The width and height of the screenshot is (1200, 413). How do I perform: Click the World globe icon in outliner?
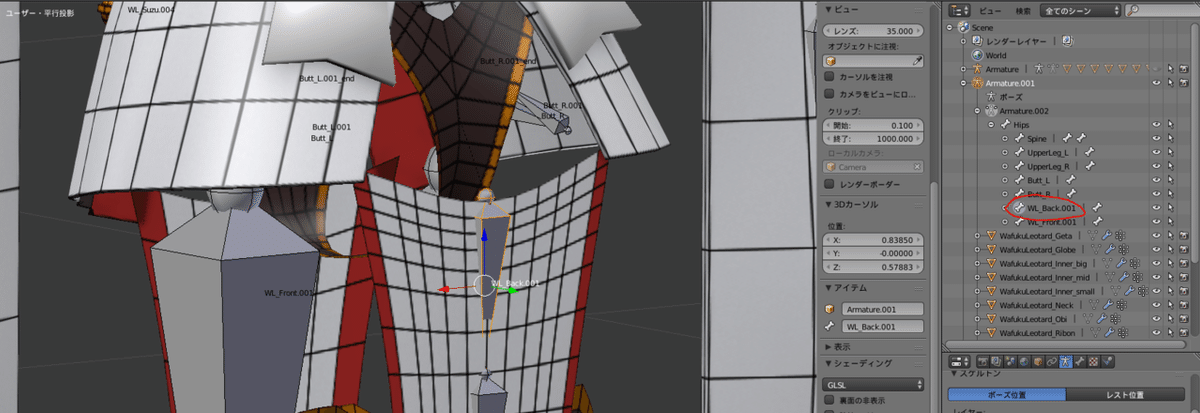pos(977,55)
